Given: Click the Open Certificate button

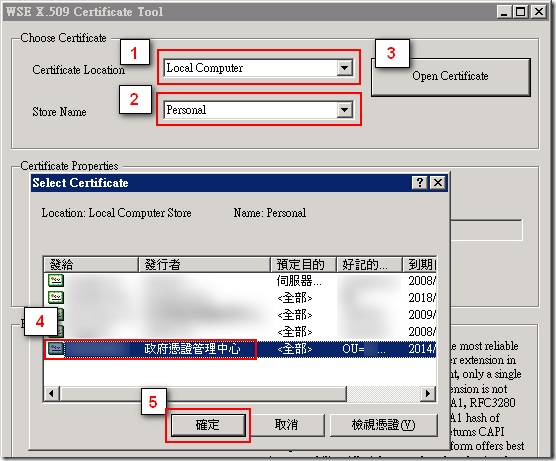Looking at the screenshot, I should (450, 77).
